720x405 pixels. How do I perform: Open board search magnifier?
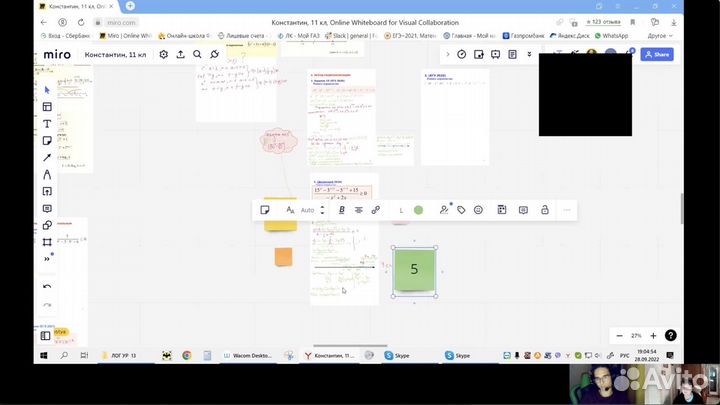(197, 55)
